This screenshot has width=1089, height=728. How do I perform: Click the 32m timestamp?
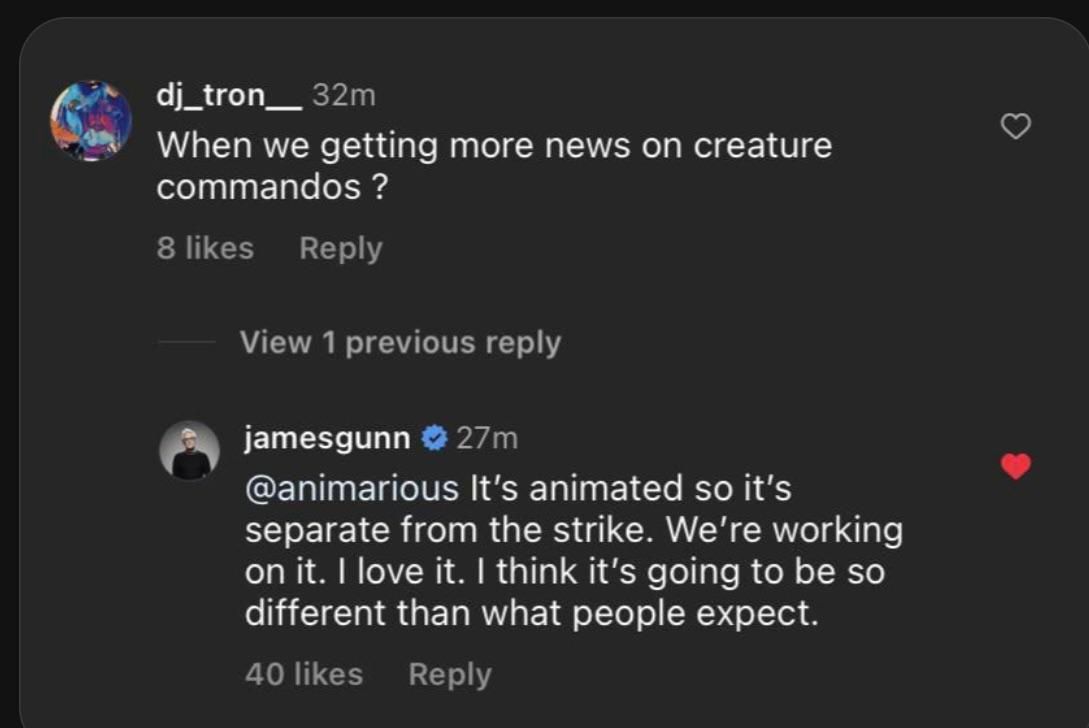344,95
